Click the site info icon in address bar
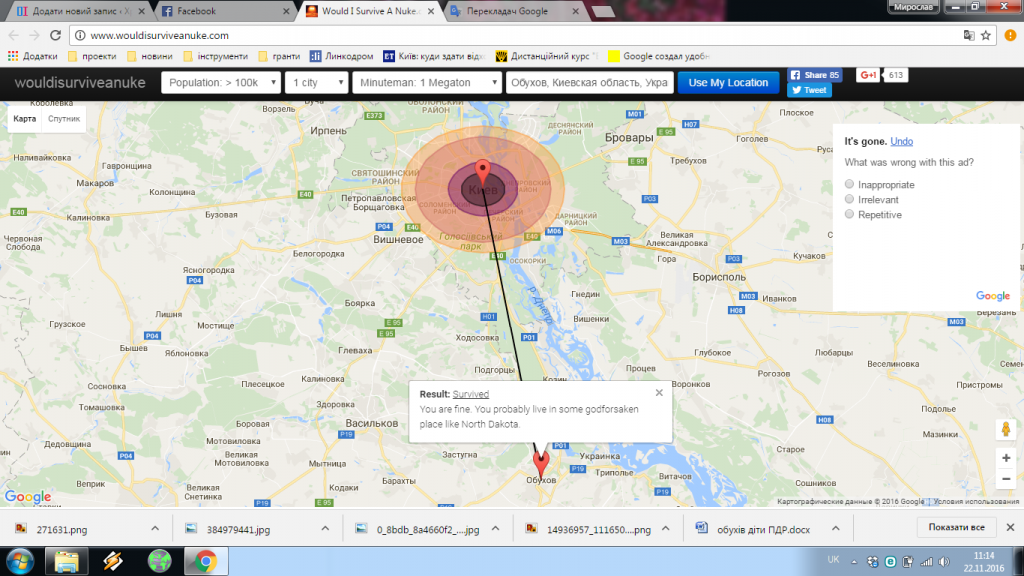This screenshot has width=1024, height=576. 80,35
